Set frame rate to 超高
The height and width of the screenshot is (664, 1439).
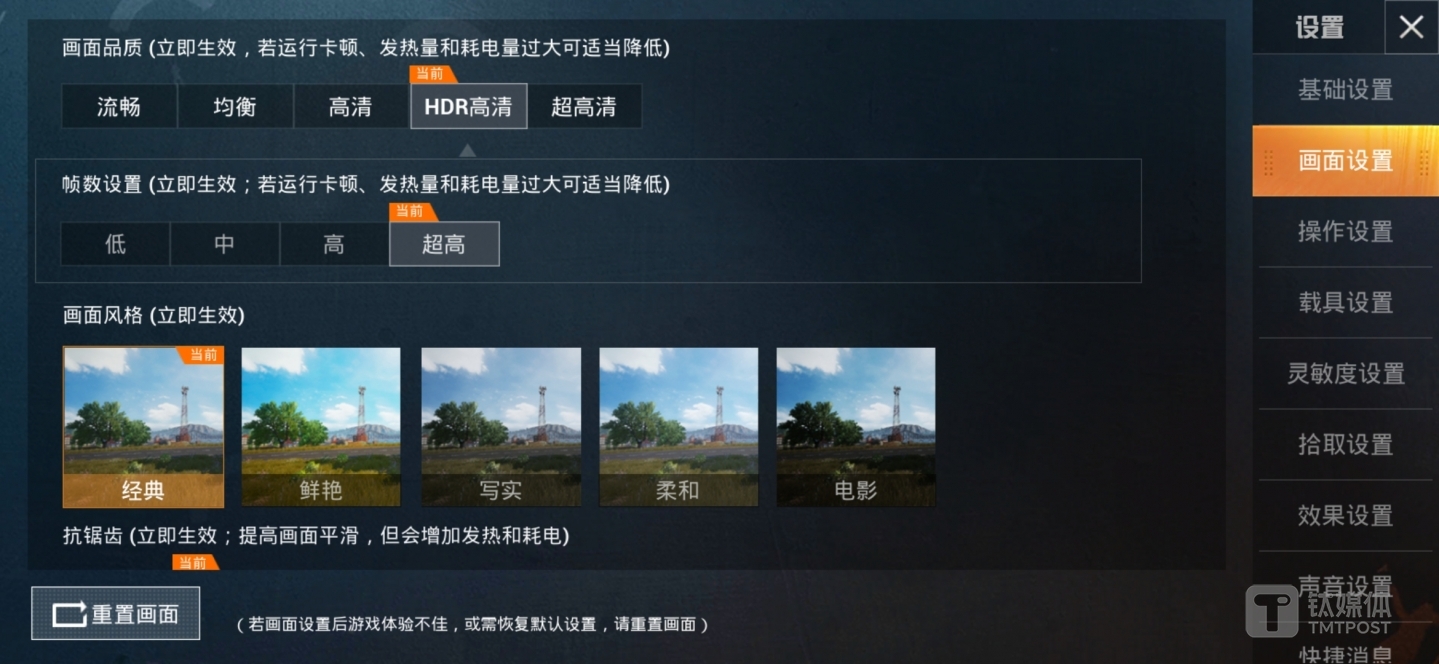[444, 244]
